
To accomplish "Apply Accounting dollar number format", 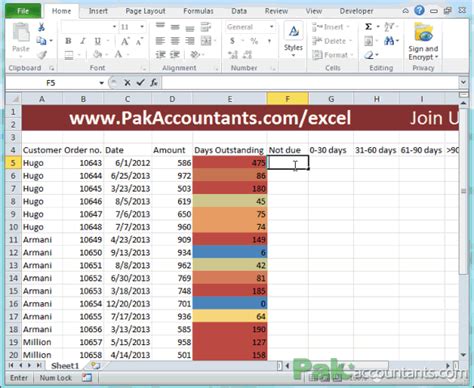I will coord(232,41).
